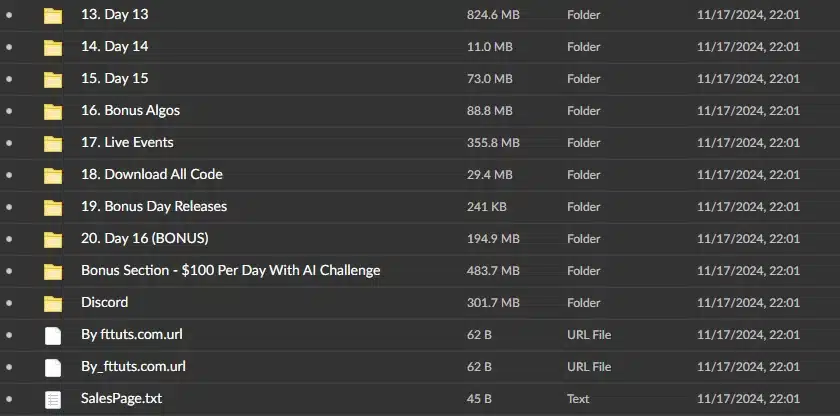Open the 19. Bonus Day Releases folder

[154, 206]
